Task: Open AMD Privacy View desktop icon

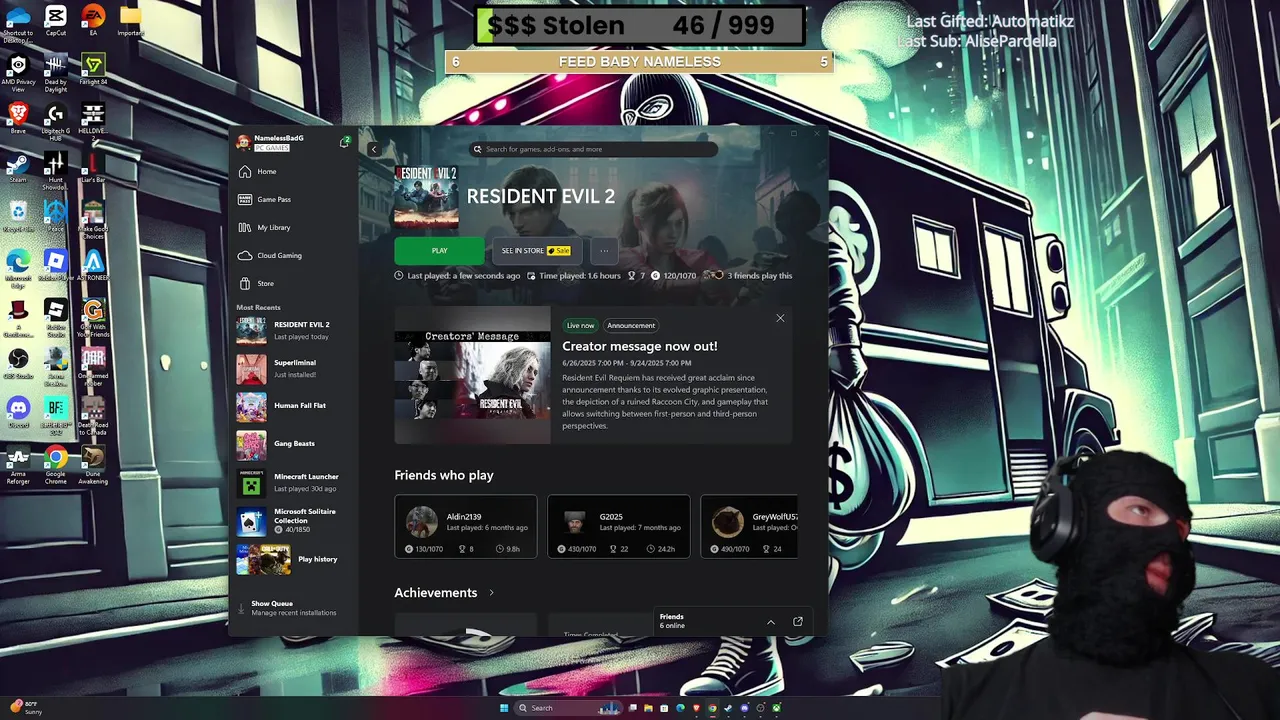Action: pyautogui.click(x=18, y=73)
